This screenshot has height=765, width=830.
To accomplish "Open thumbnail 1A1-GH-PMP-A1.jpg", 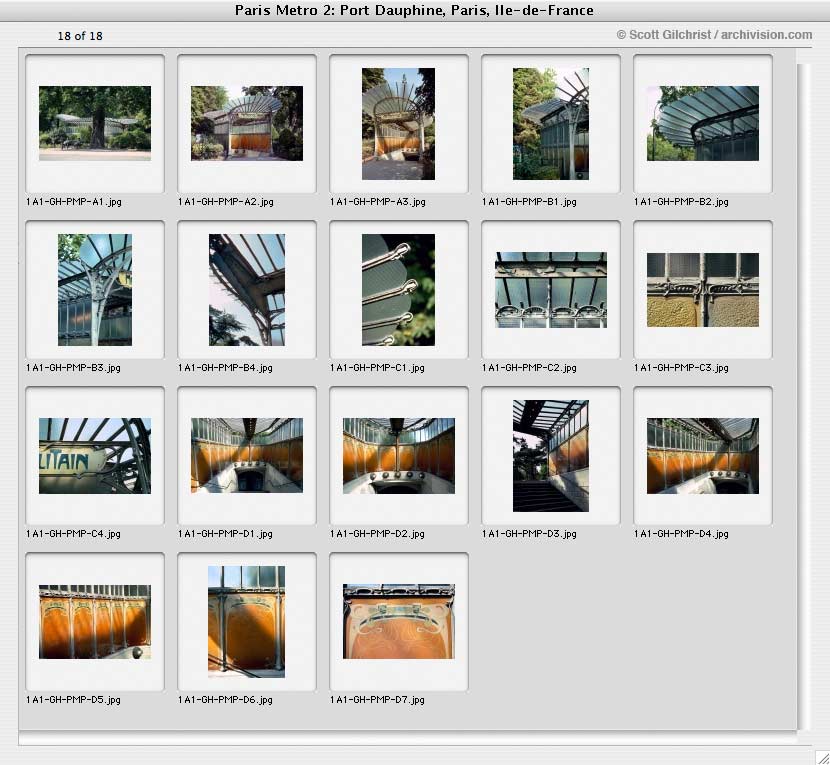I will [x=95, y=123].
